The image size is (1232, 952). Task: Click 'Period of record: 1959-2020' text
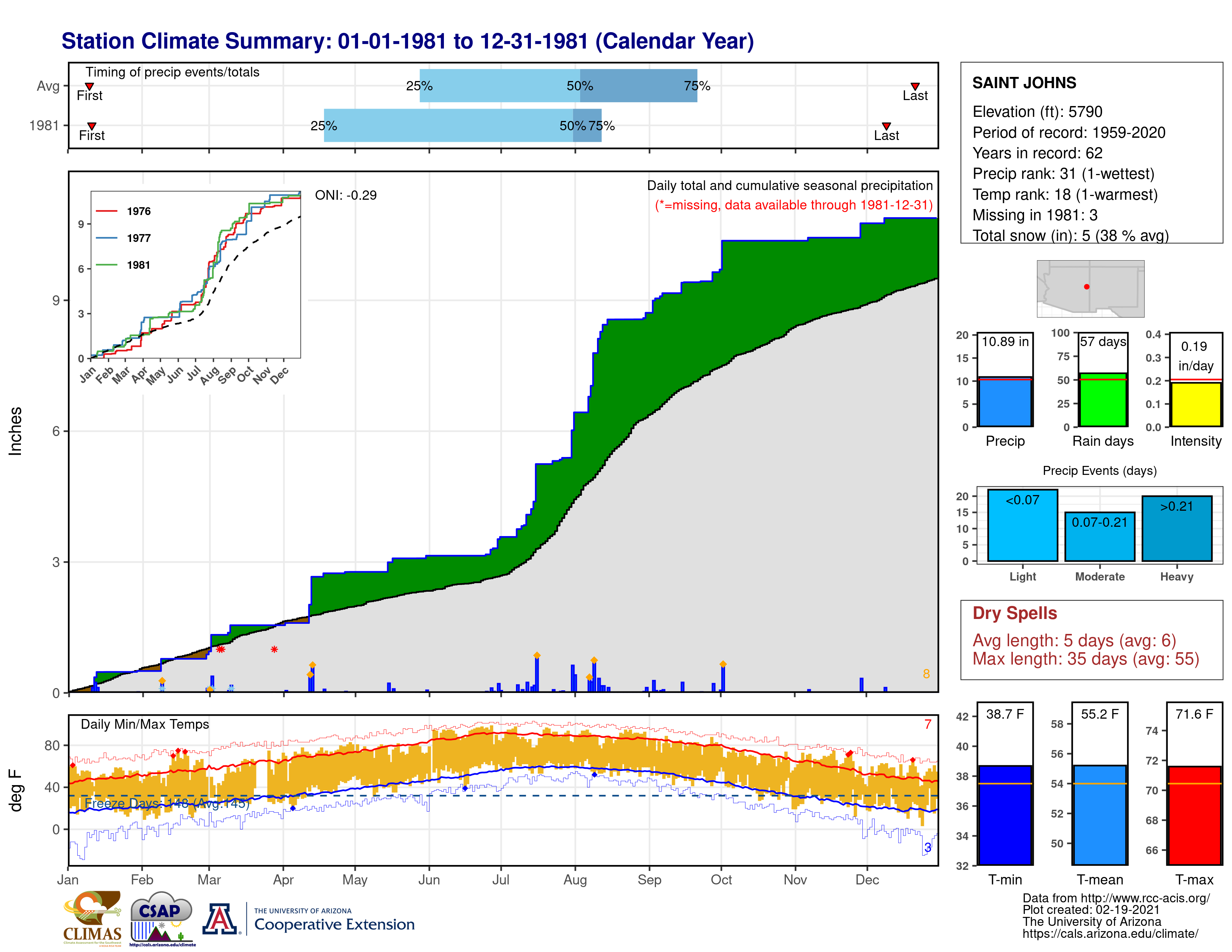pos(1068,133)
